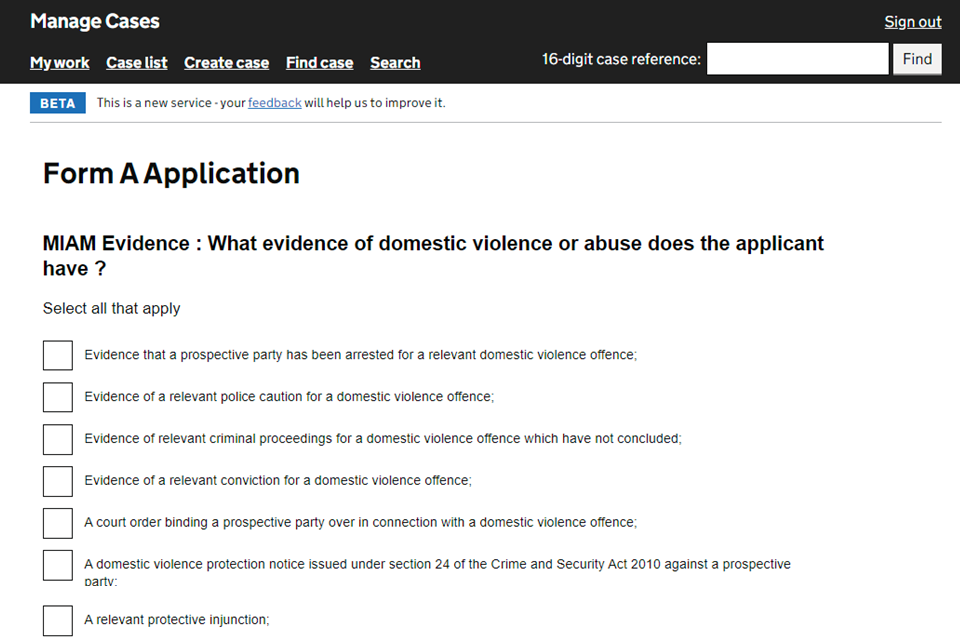Click the Manage Cases header title
The image size is (960, 640).
coord(95,21)
